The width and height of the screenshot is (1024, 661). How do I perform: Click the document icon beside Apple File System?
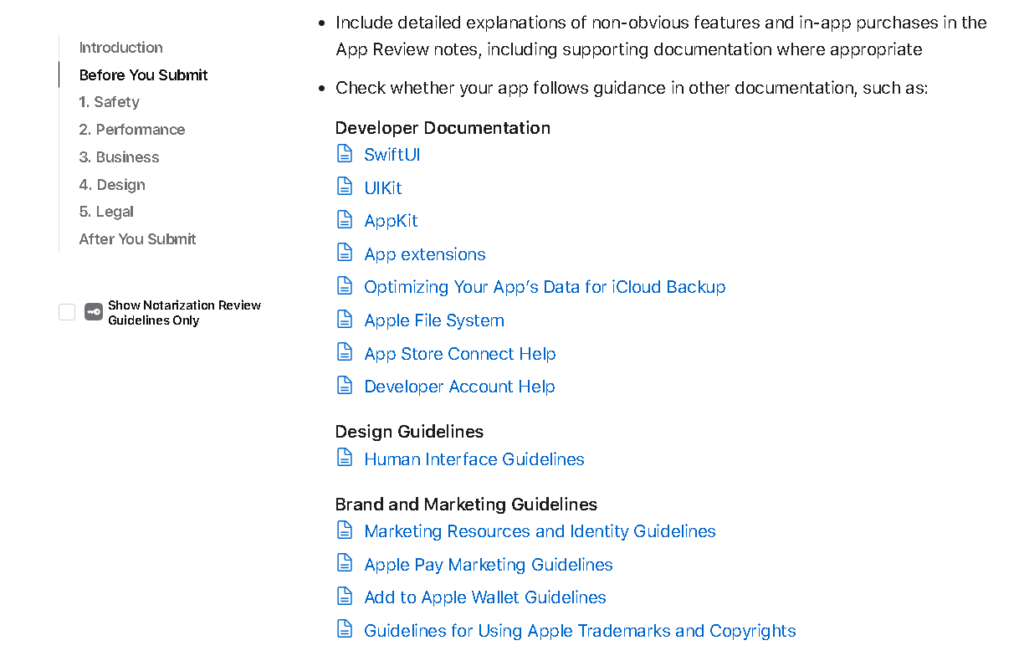coord(344,319)
